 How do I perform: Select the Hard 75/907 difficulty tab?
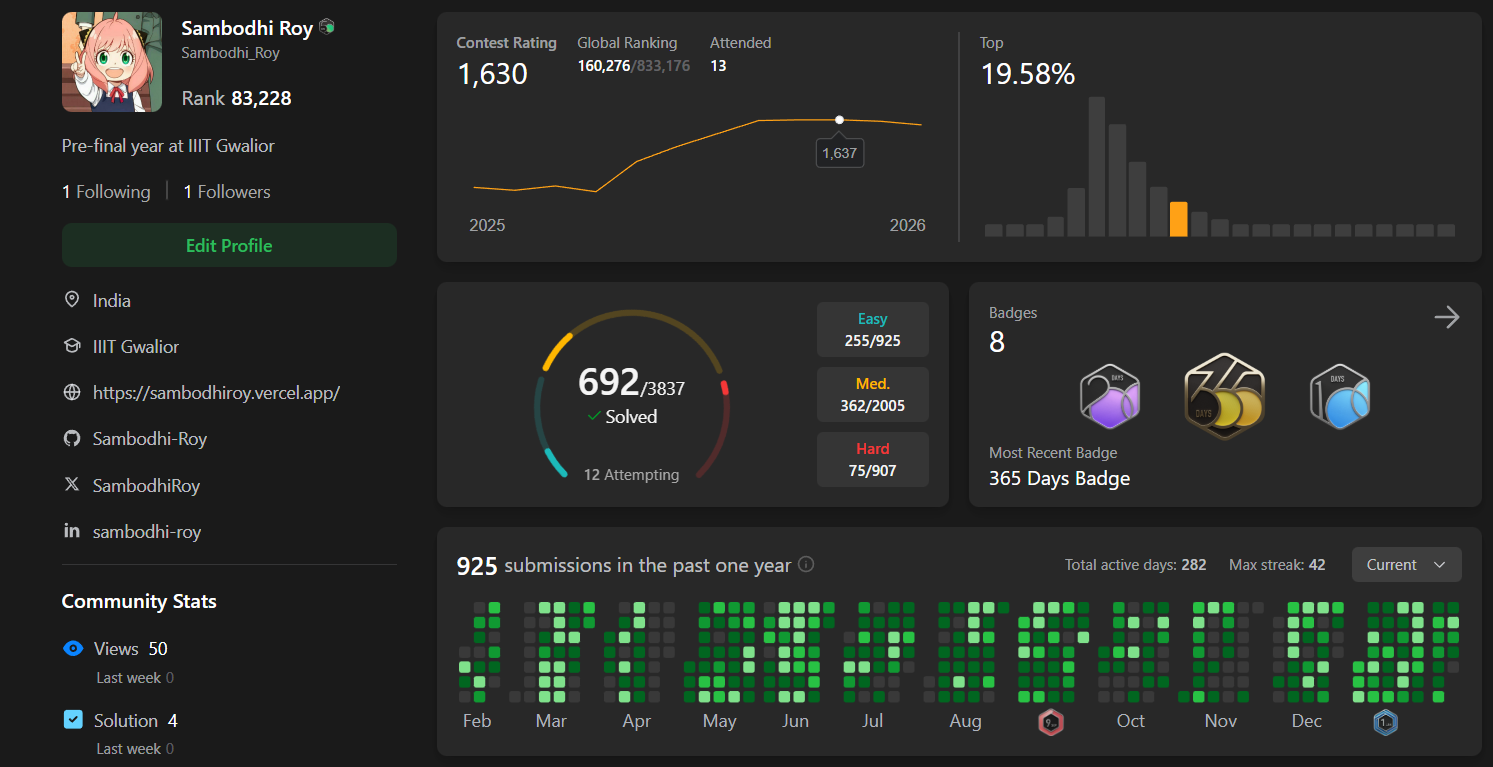(x=872, y=460)
